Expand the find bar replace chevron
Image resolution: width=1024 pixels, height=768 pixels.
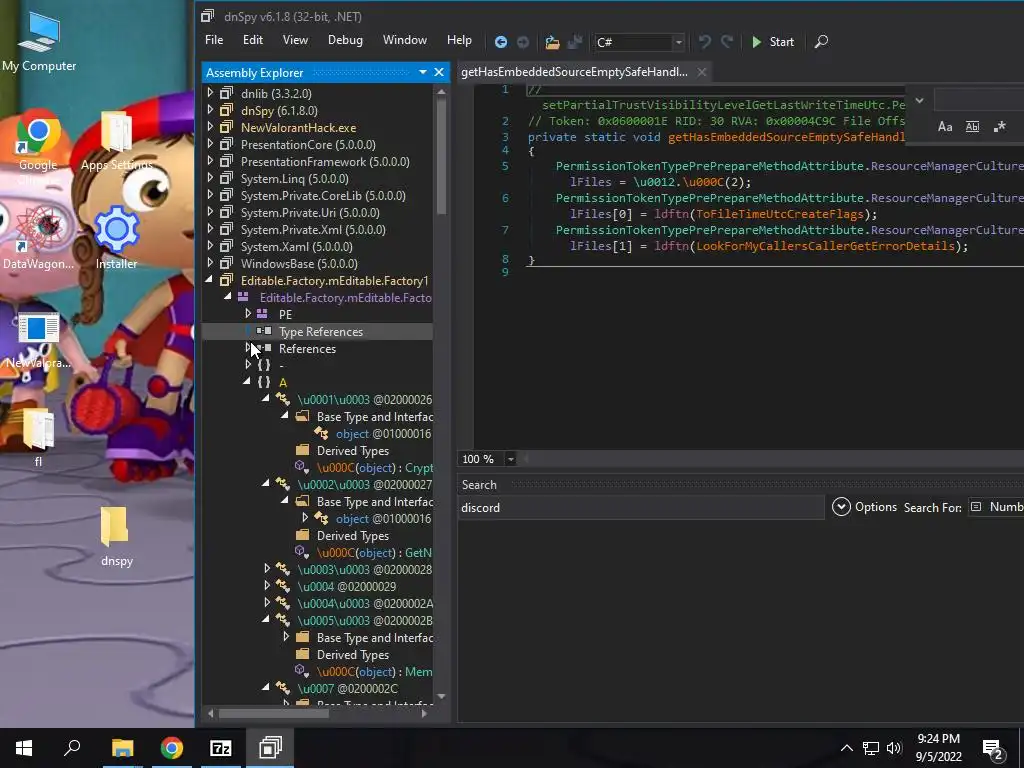[x=920, y=101]
